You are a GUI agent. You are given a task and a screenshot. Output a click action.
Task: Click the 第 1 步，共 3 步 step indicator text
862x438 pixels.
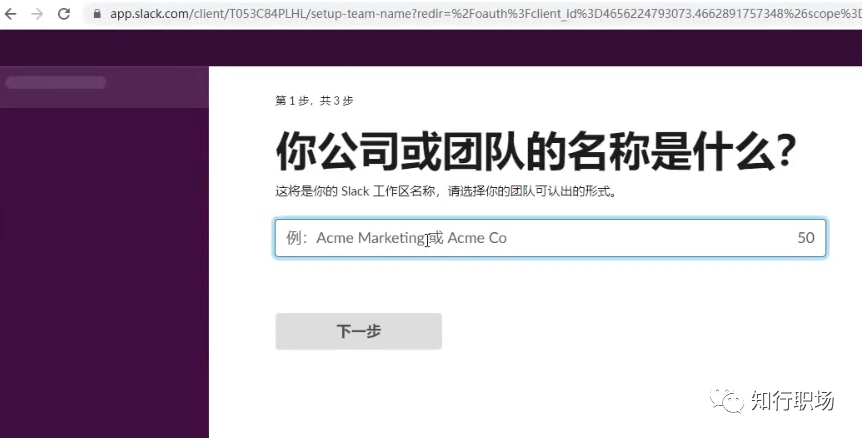pyautogui.click(x=314, y=101)
